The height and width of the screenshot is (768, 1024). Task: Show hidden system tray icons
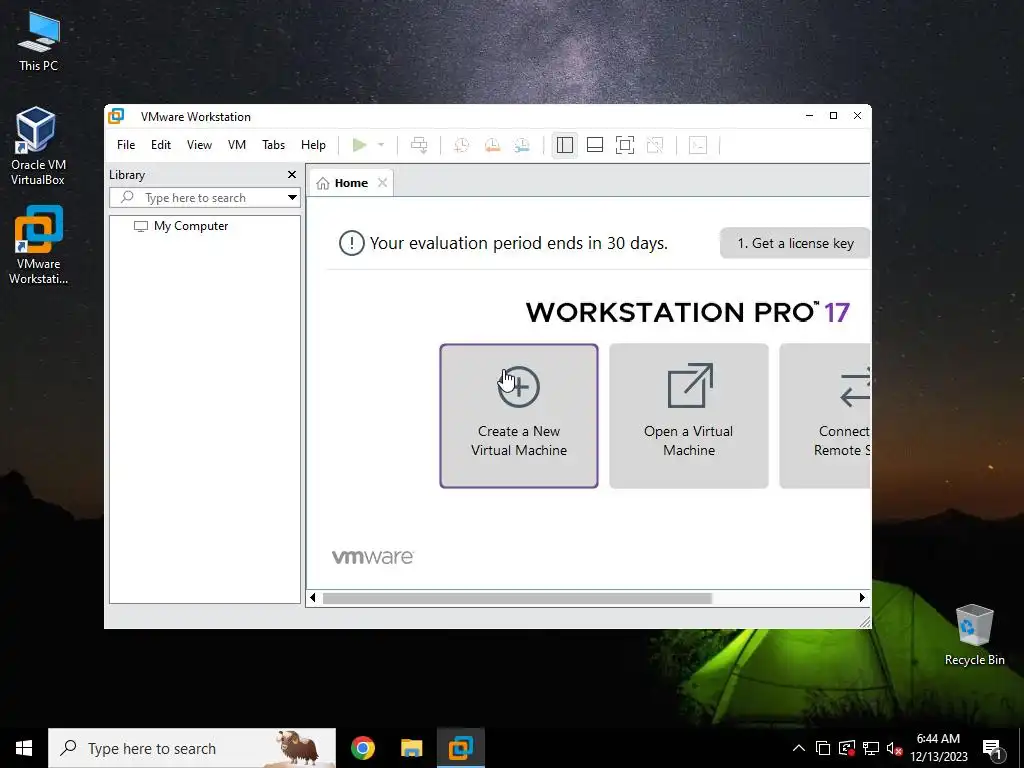(x=799, y=748)
